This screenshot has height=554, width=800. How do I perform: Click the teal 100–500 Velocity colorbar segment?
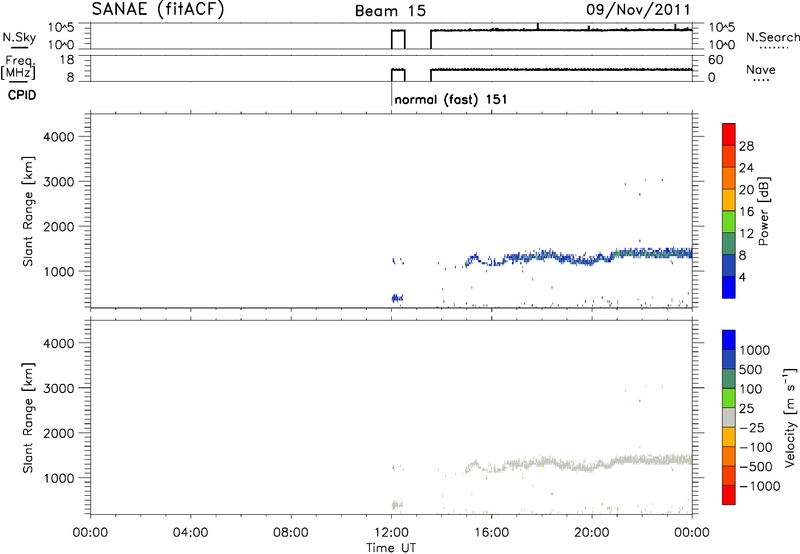729,379
